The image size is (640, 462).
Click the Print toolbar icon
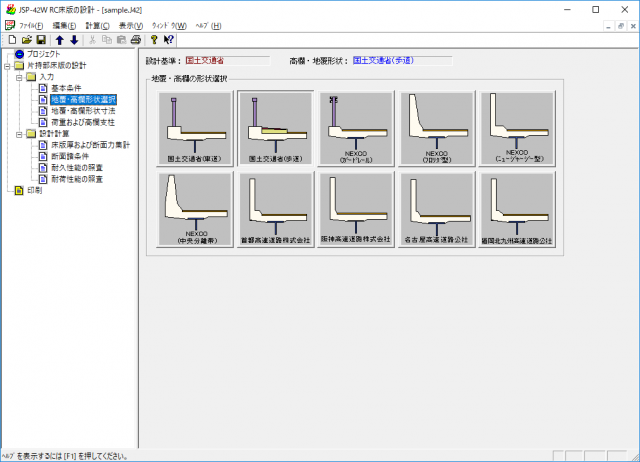click(135, 39)
